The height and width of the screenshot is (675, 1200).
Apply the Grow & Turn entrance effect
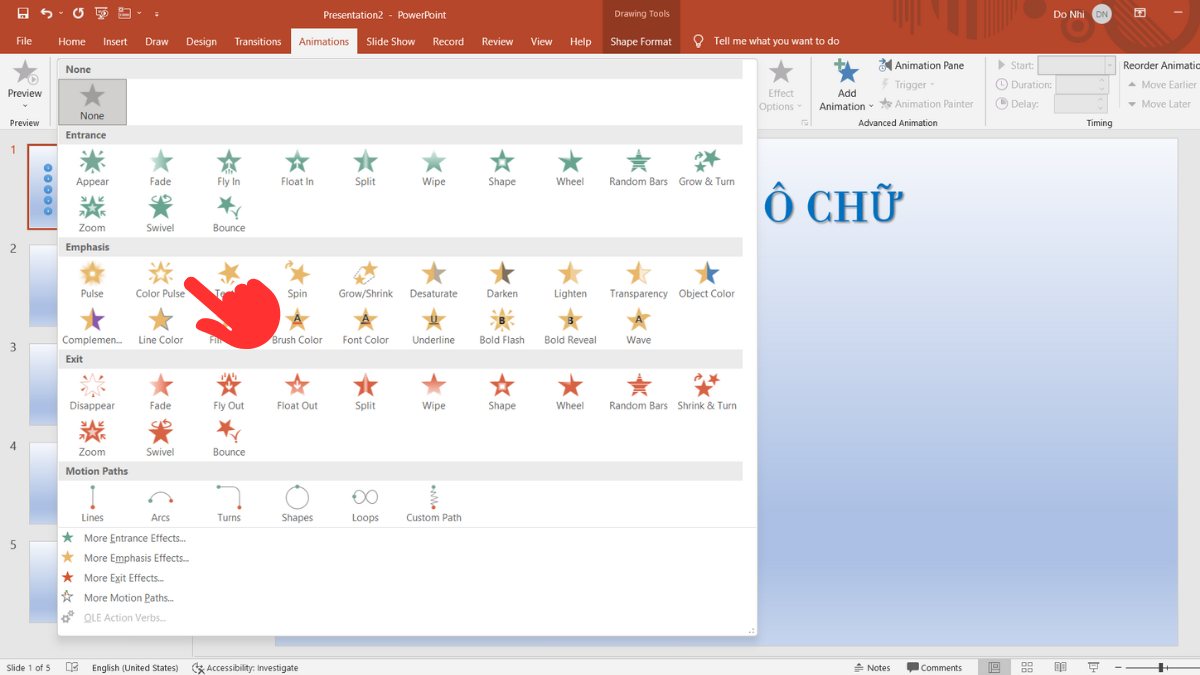point(707,168)
